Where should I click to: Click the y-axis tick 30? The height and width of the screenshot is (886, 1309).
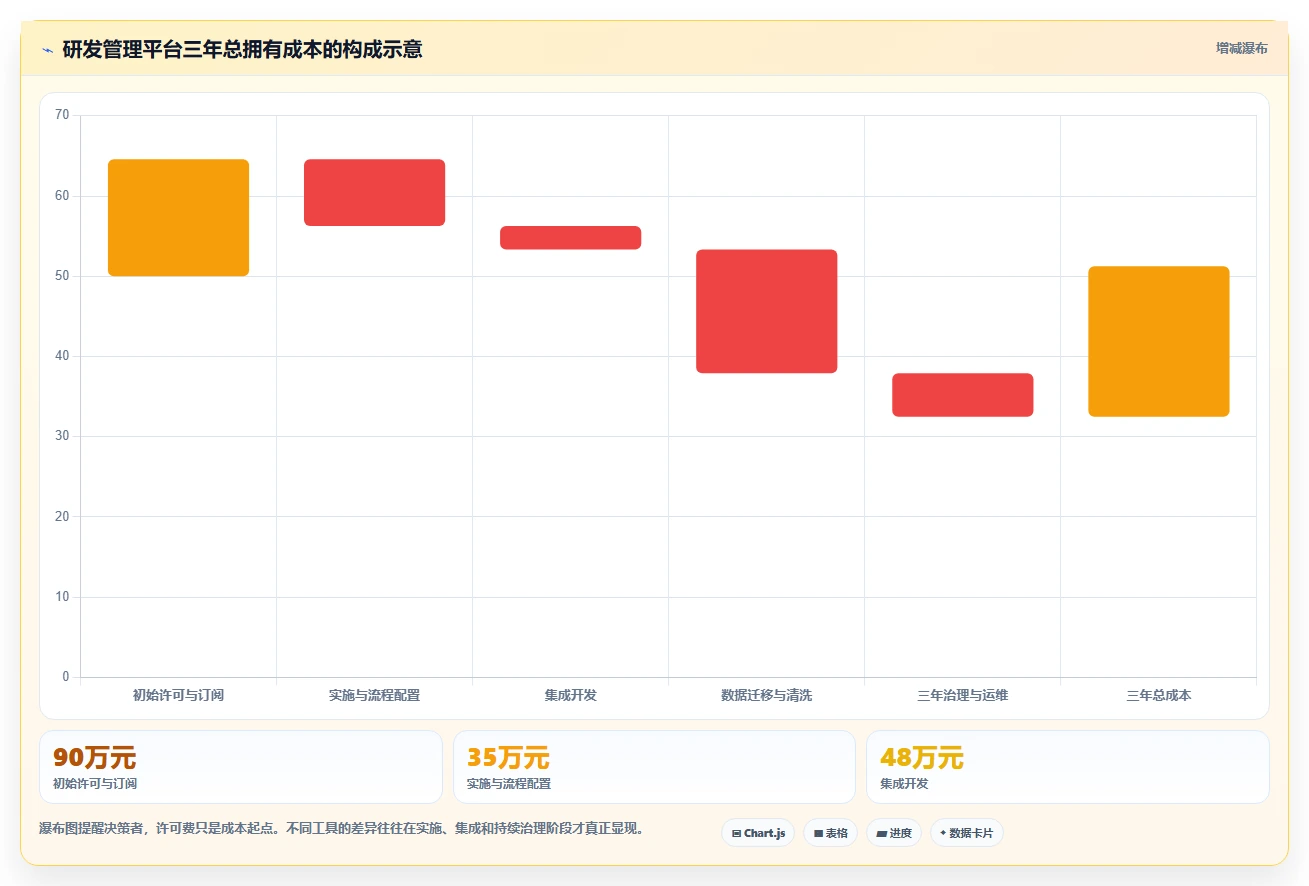tap(62, 436)
